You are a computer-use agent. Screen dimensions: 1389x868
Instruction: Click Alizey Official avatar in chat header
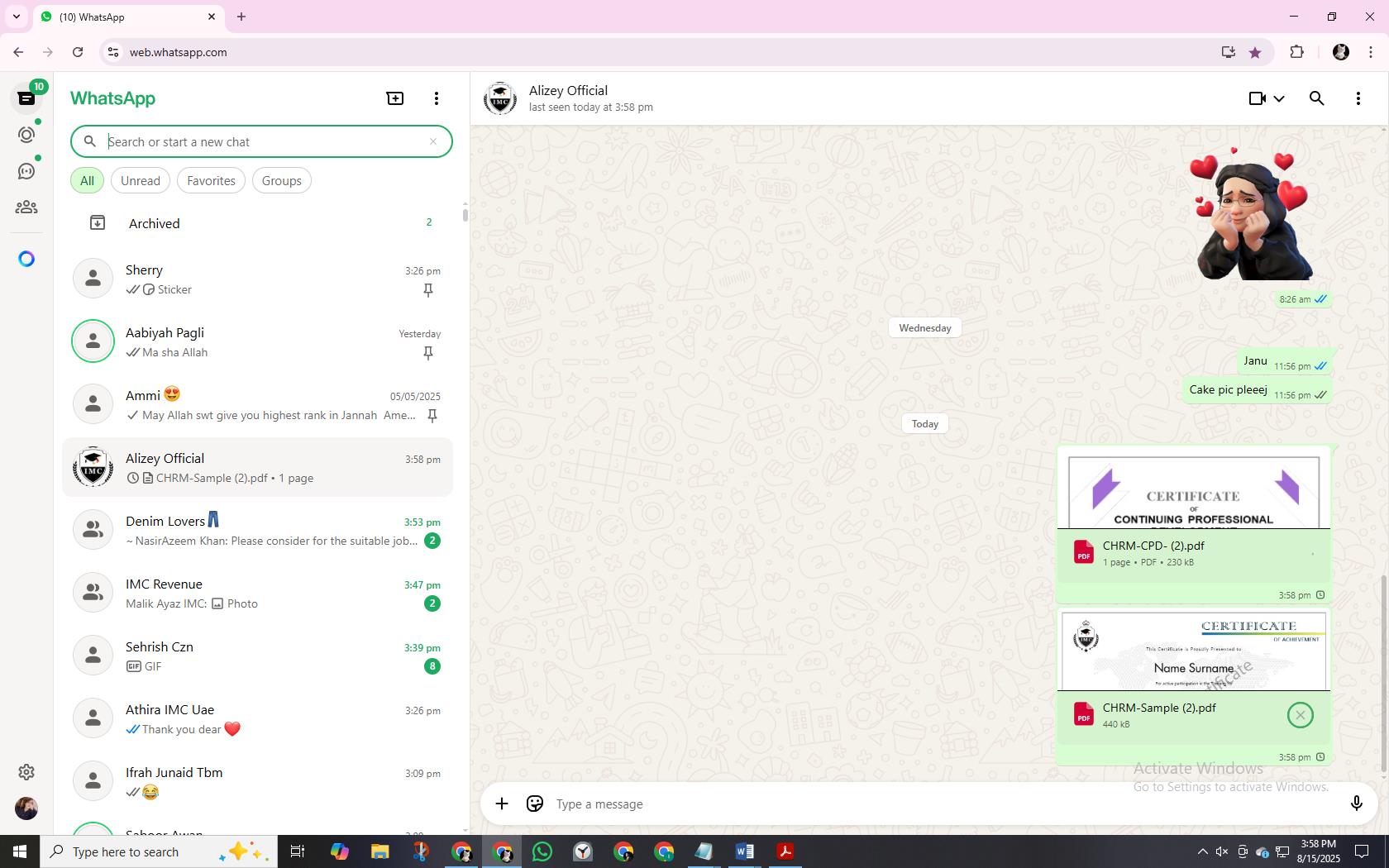pyautogui.click(x=500, y=98)
